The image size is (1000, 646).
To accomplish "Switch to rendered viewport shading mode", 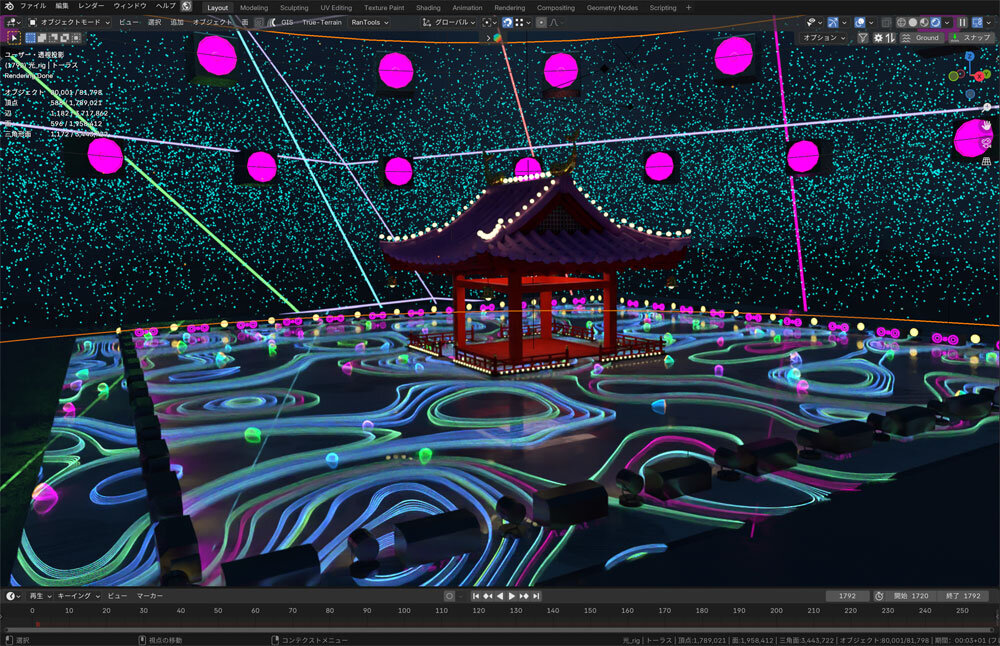I will [x=935, y=22].
